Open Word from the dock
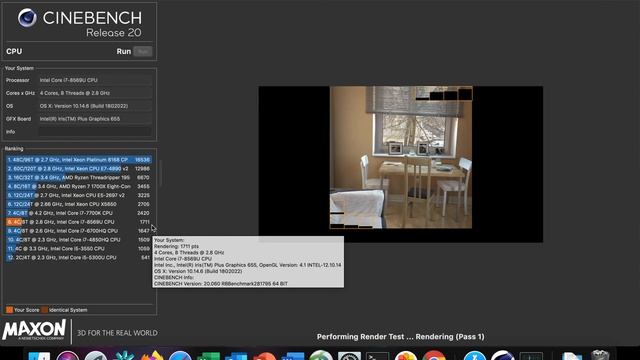 click(x=293, y=356)
